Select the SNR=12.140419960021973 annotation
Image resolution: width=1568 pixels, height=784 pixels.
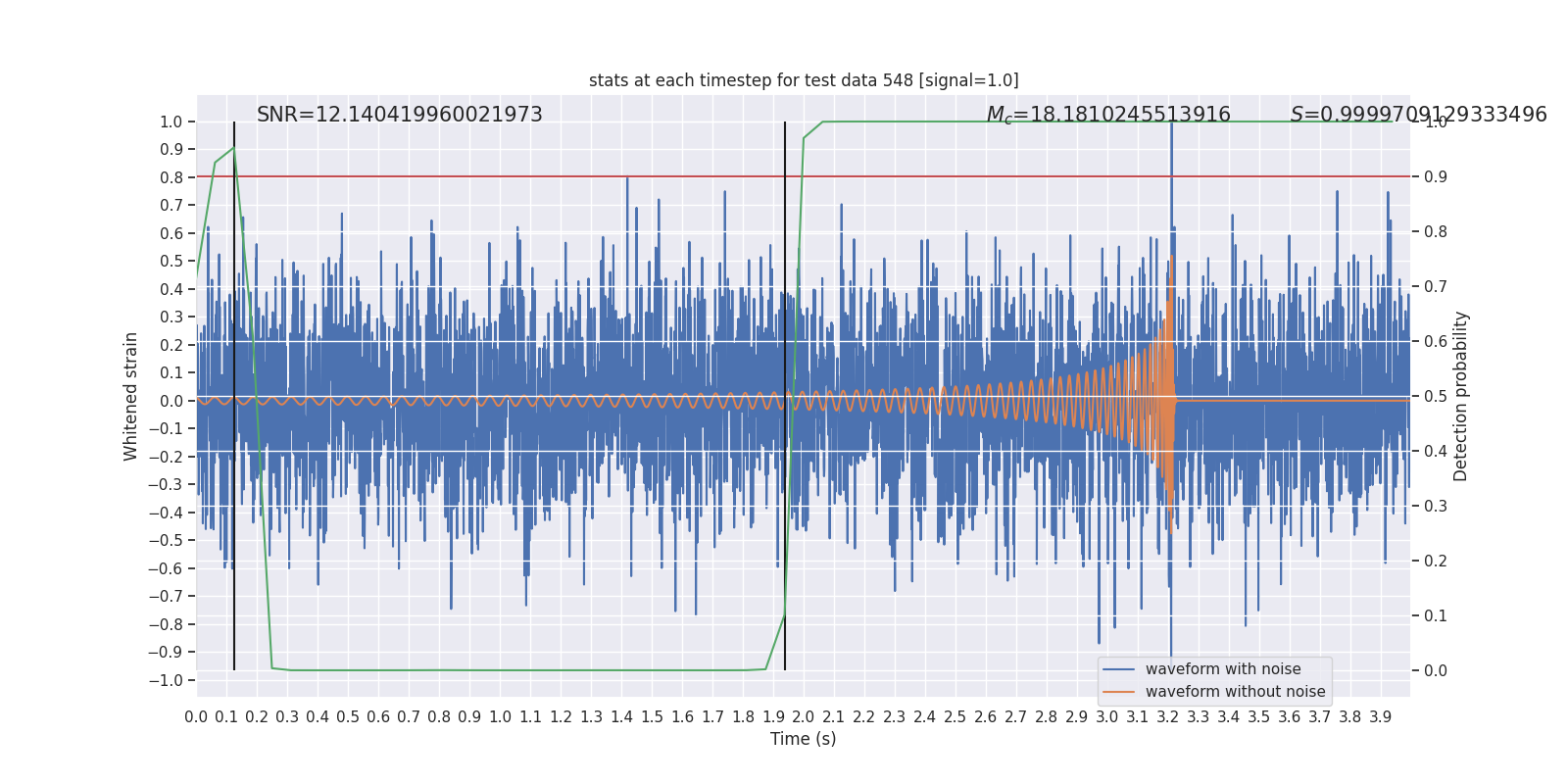[400, 115]
